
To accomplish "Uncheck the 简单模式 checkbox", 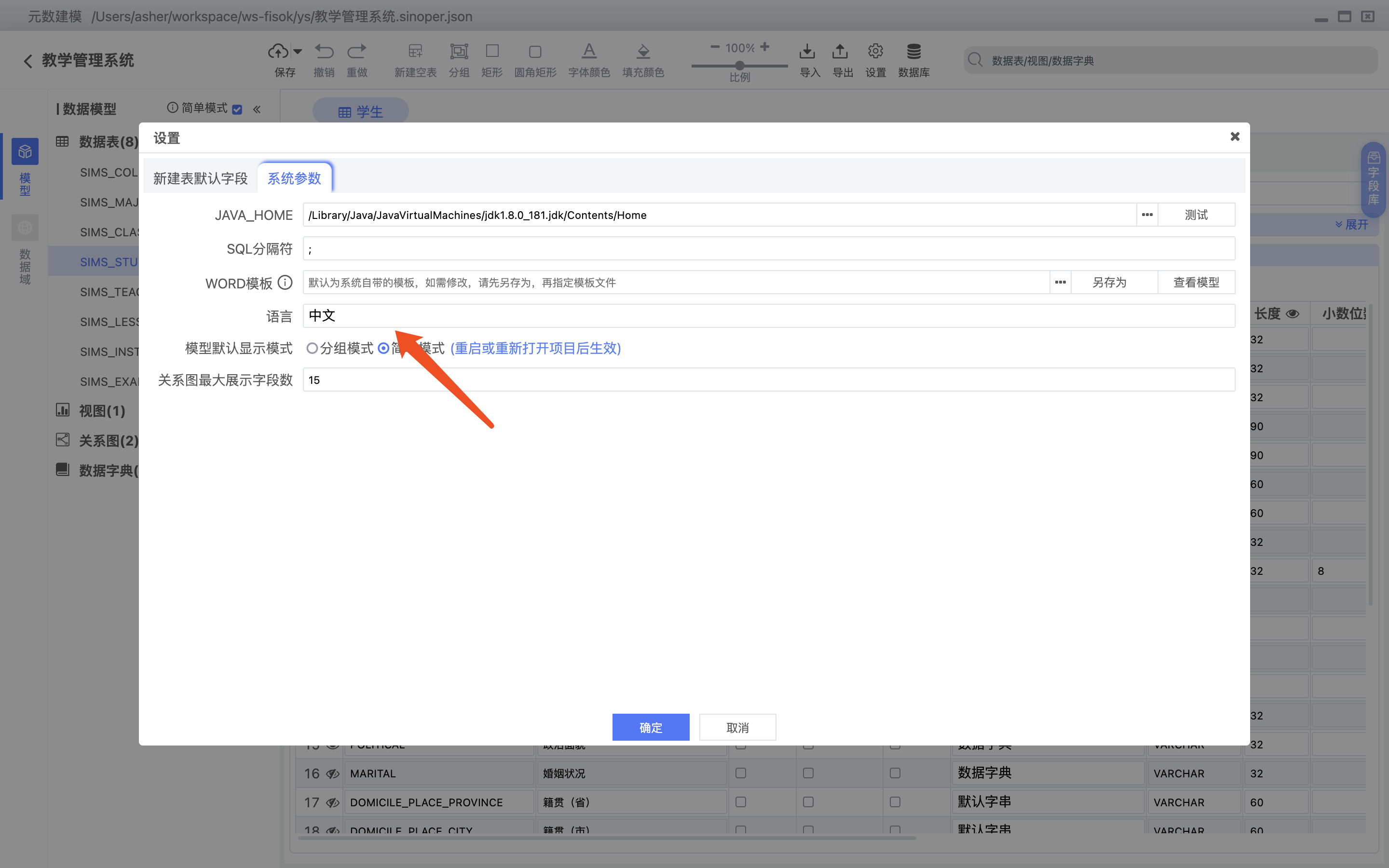I will (x=238, y=108).
